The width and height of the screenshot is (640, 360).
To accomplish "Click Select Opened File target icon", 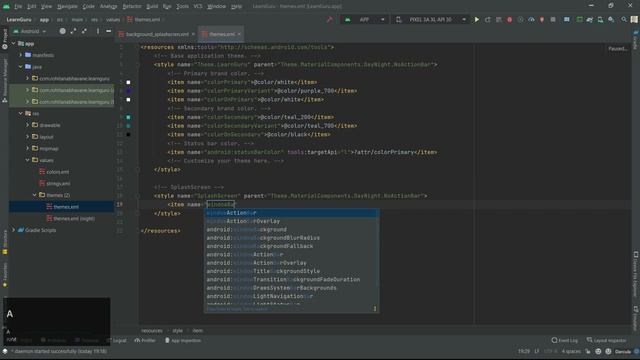I will (x=62, y=31).
